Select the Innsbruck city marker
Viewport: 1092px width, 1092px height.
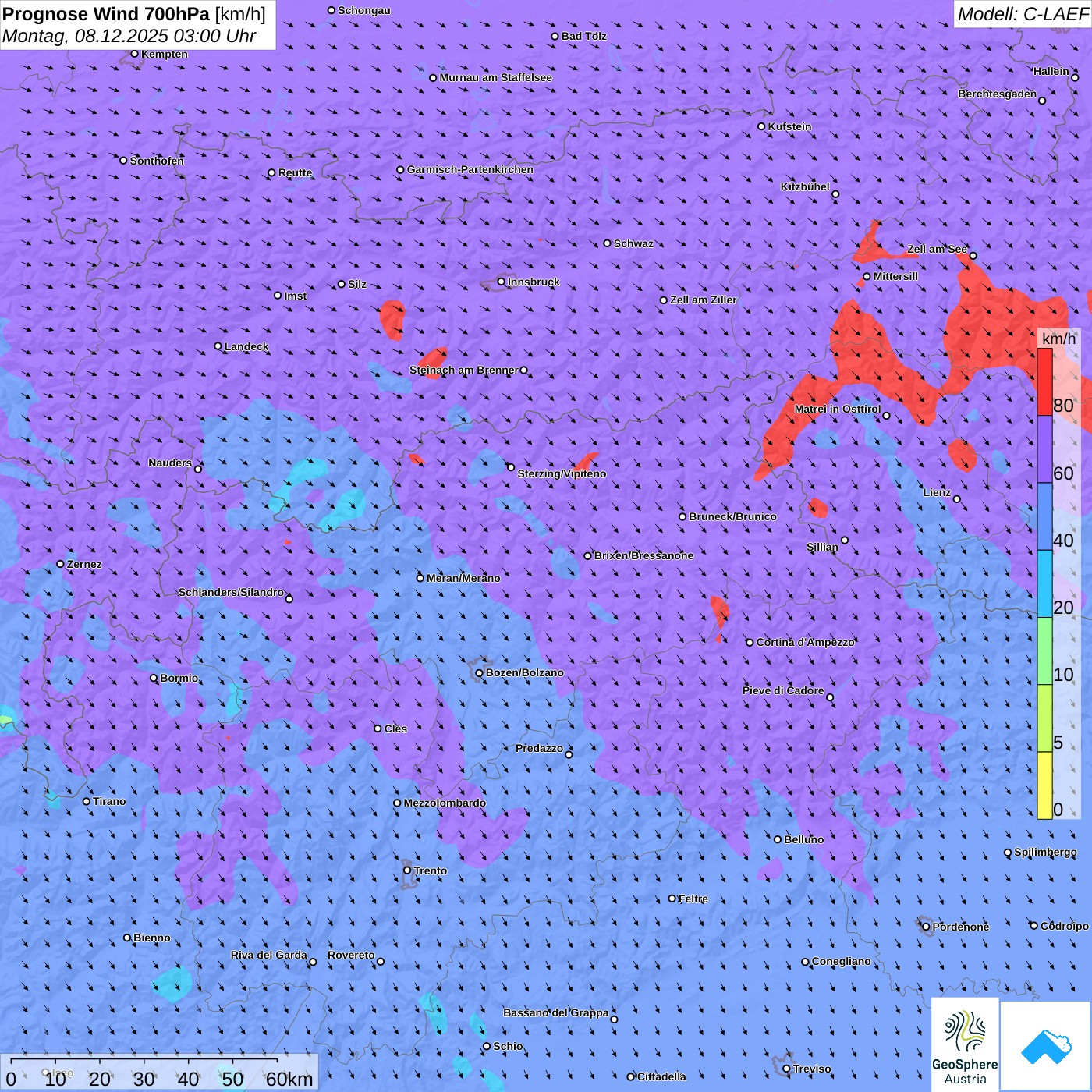502,282
